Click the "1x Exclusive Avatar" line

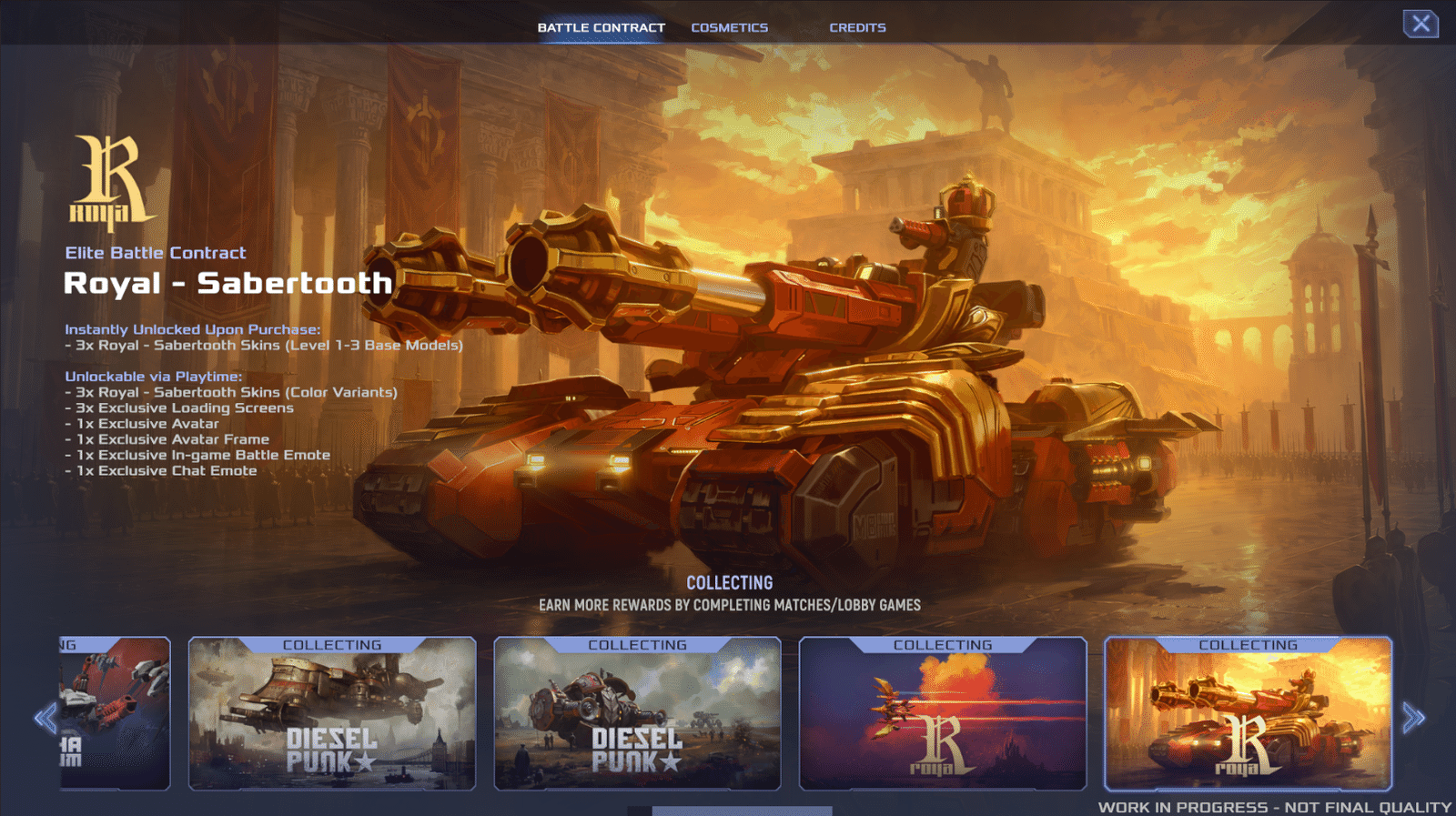142,424
